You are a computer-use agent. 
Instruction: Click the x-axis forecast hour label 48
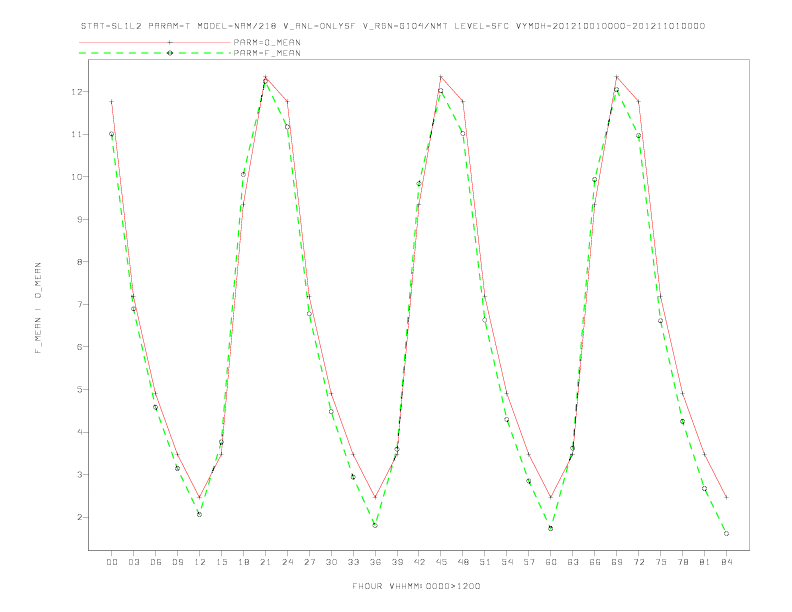pos(463,562)
